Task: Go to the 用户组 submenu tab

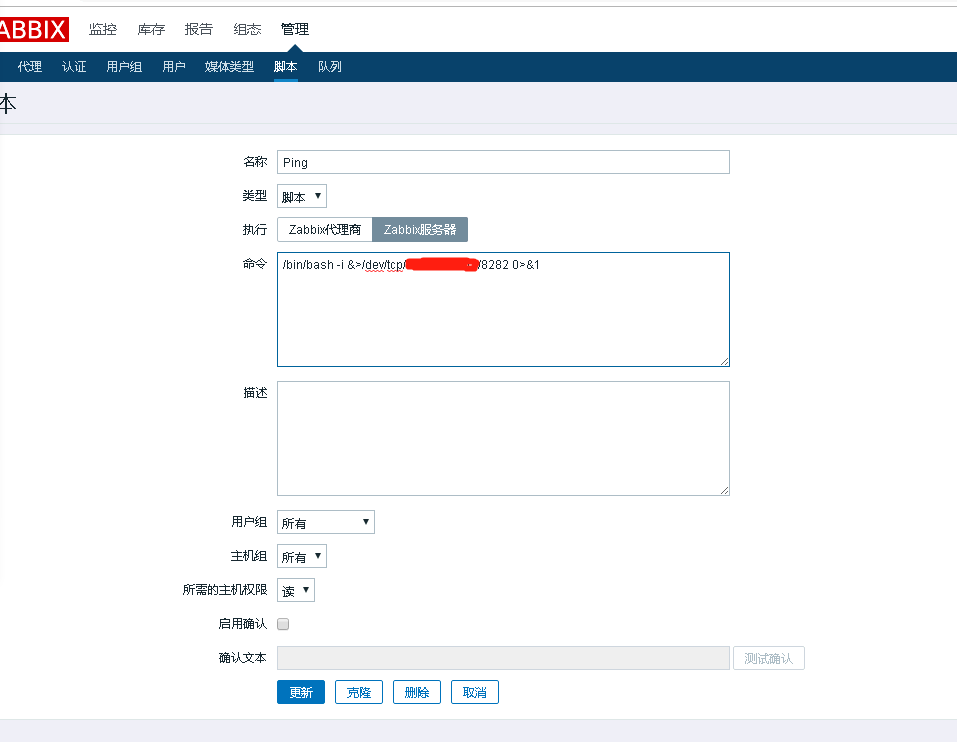Action: coord(124,67)
